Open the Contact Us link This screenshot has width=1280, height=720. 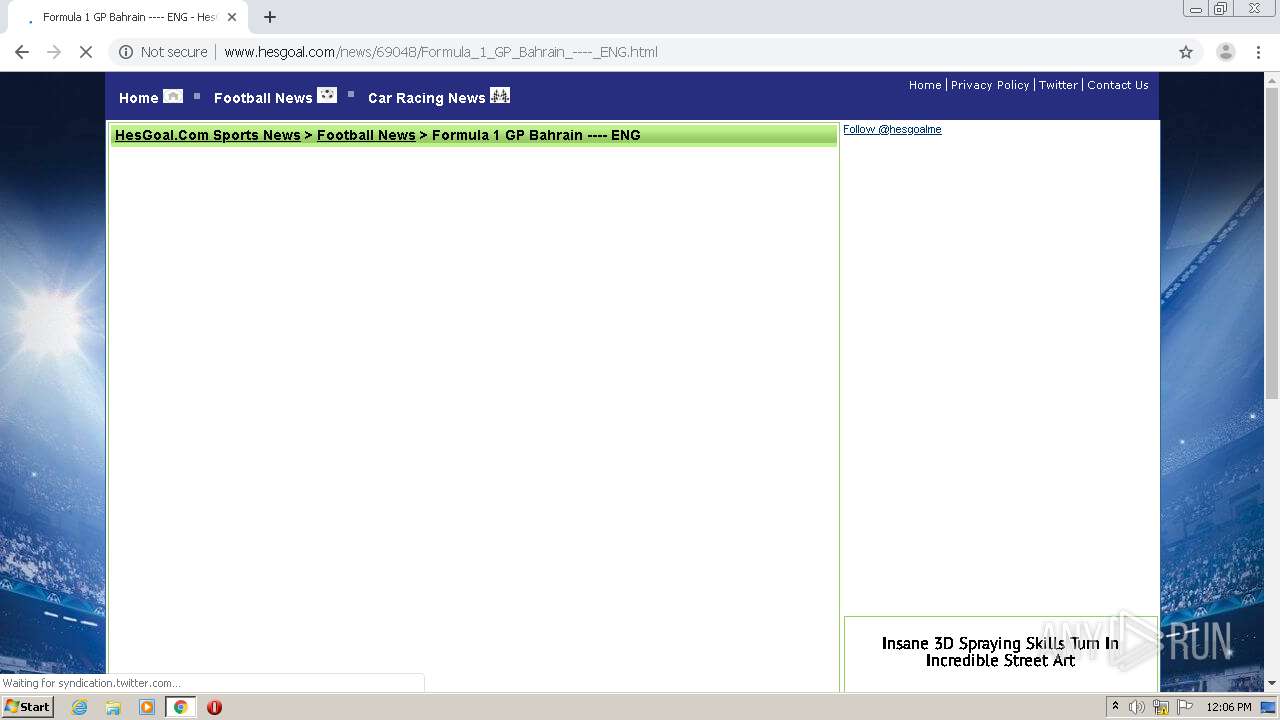coord(1118,85)
